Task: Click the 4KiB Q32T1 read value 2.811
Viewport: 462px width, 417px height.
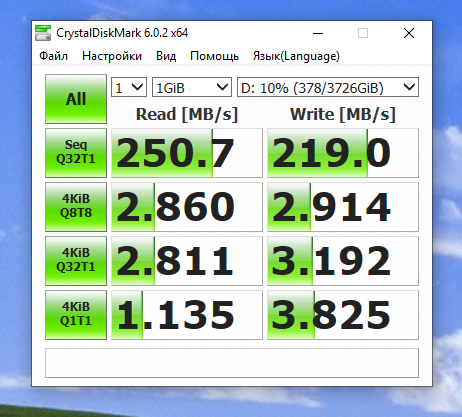Action: pyautogui.click(x=187, y=261)
